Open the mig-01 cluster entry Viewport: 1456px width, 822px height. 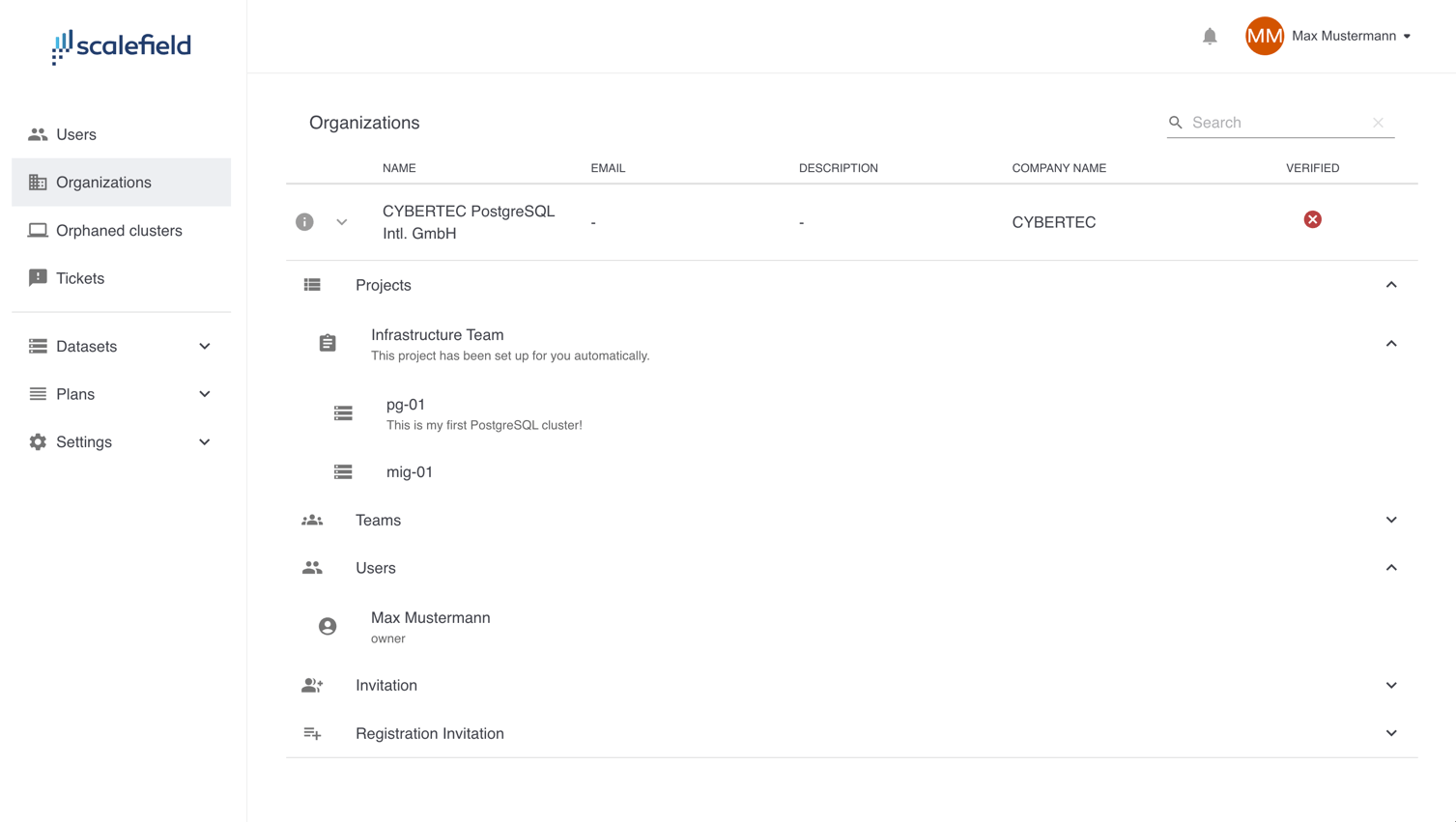pos(410,472)
